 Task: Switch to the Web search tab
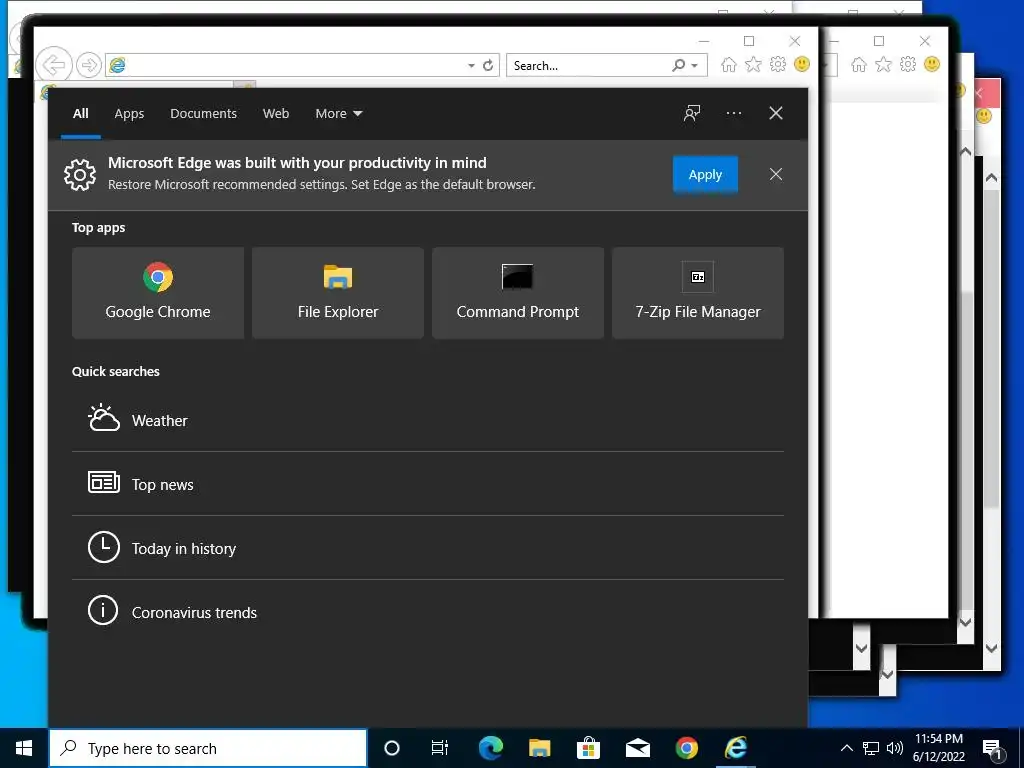click(x=276, y=114)
